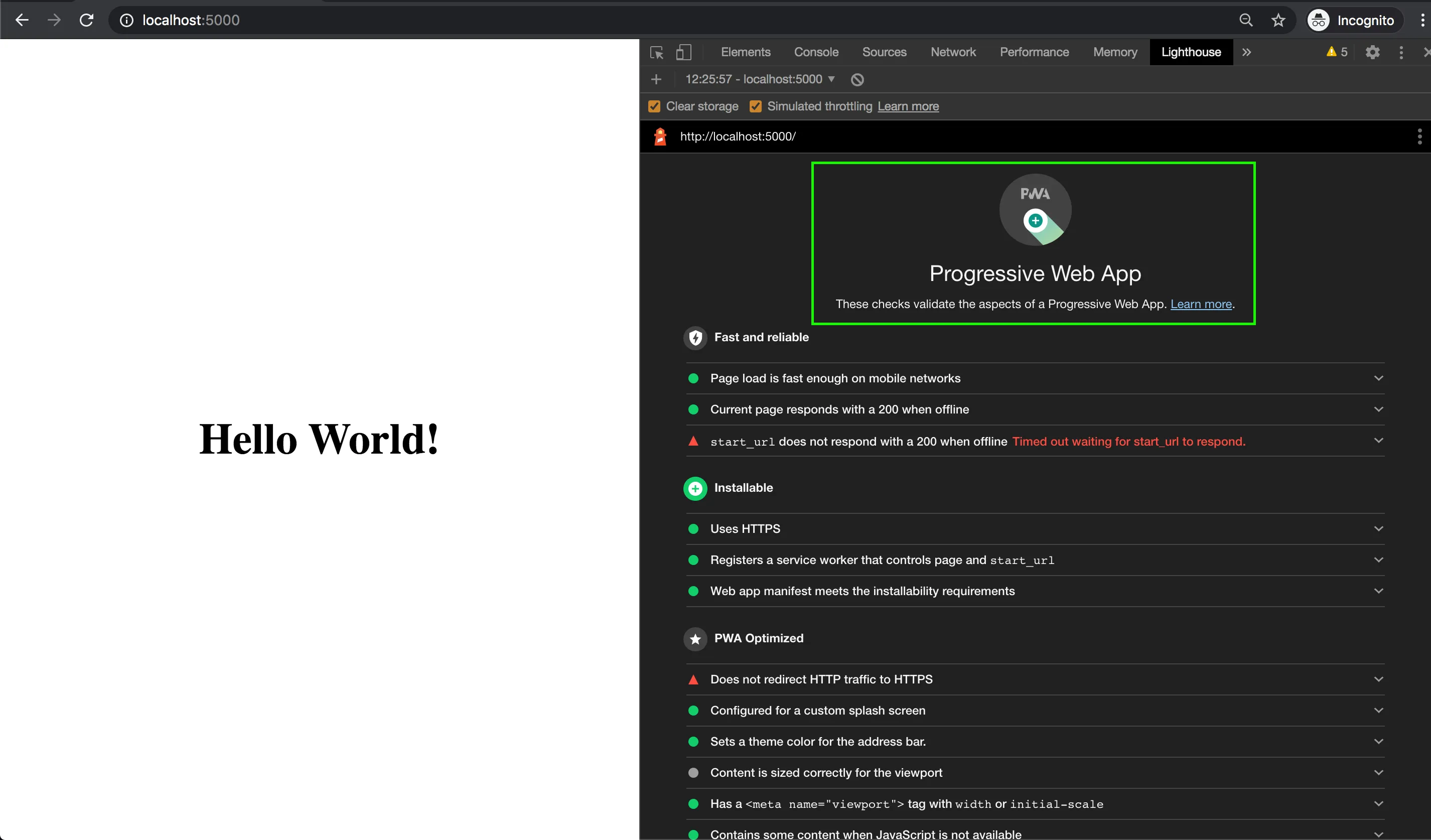Reload the page
The height and width of the screenshot is (840, 1431).
pyautogui.click(x=86, y=20)
